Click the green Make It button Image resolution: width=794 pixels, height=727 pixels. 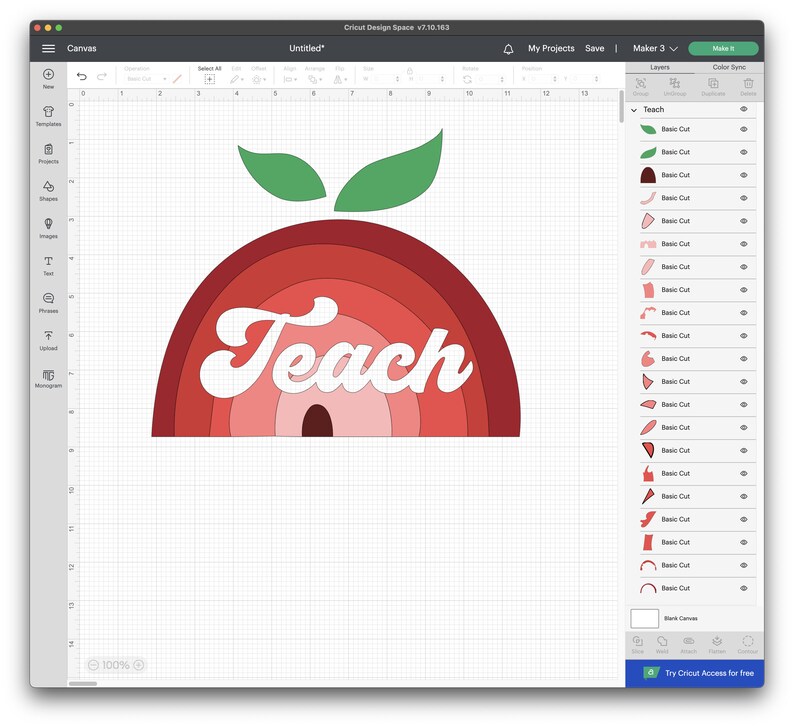(x=723, y=49)
